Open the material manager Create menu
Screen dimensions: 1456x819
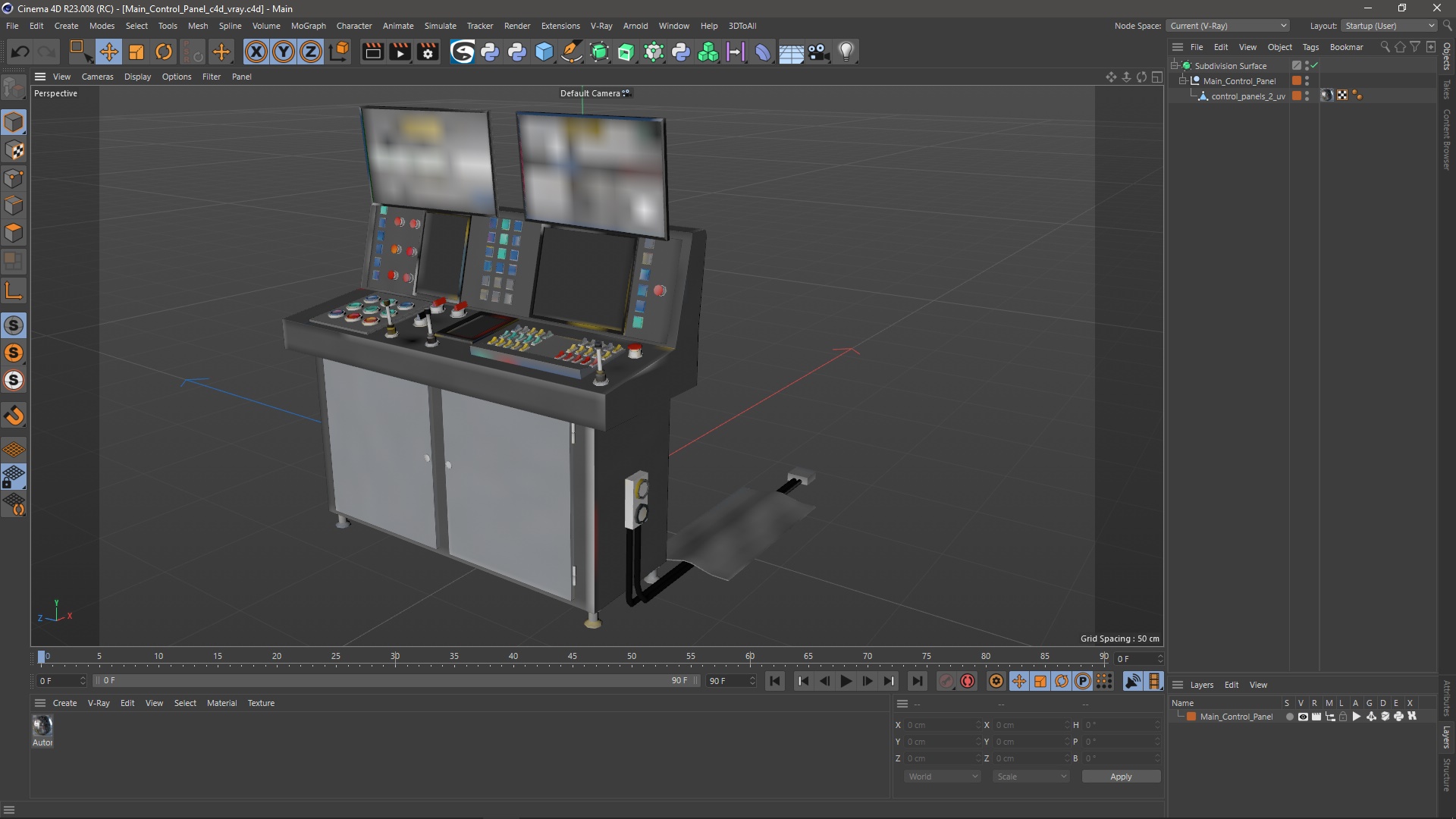point(64,703)
